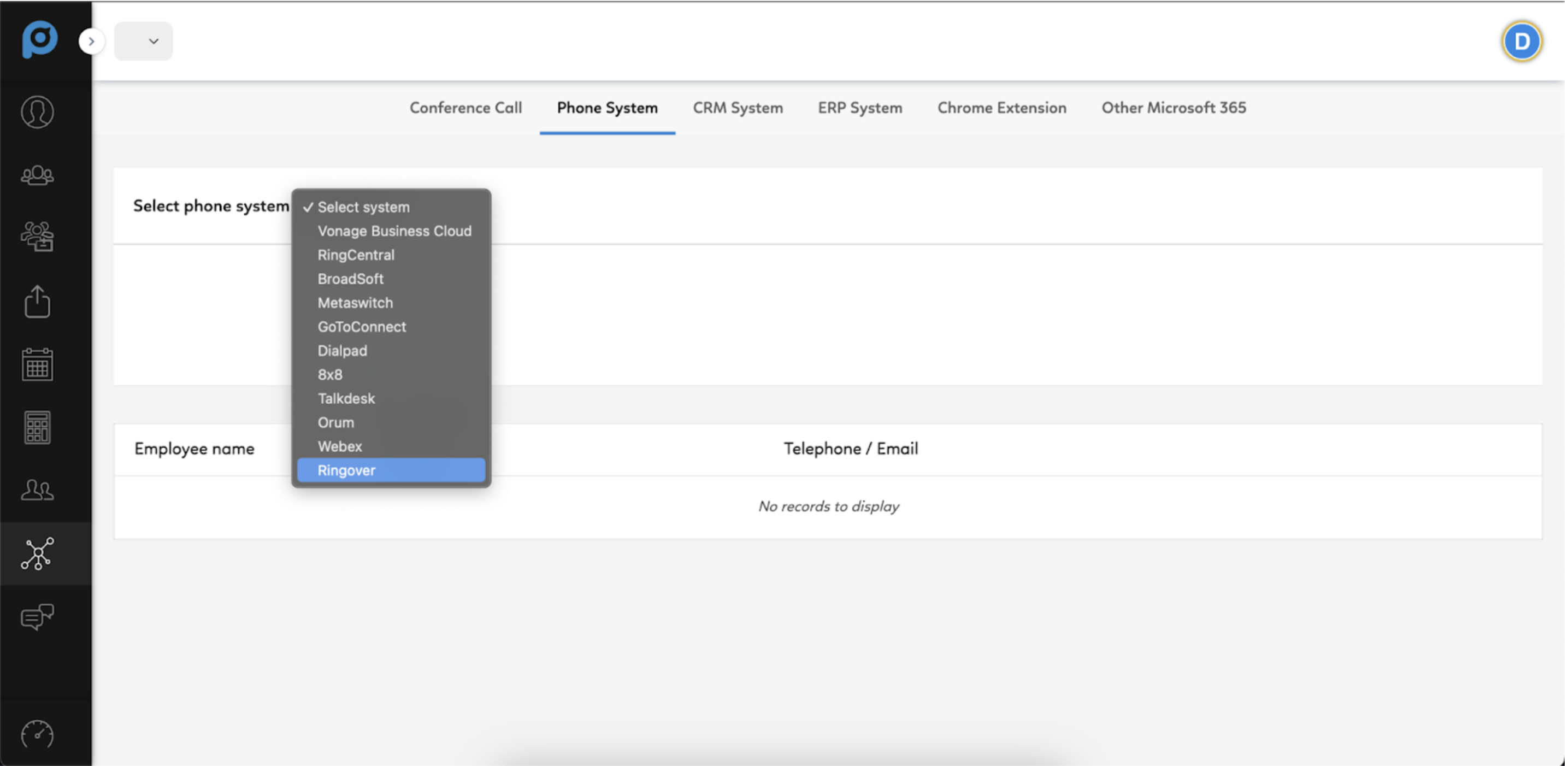The width and height of the screenshot is (1568, 766).
Task: Select Webex from the dropdown list
Action: [391, 446]
